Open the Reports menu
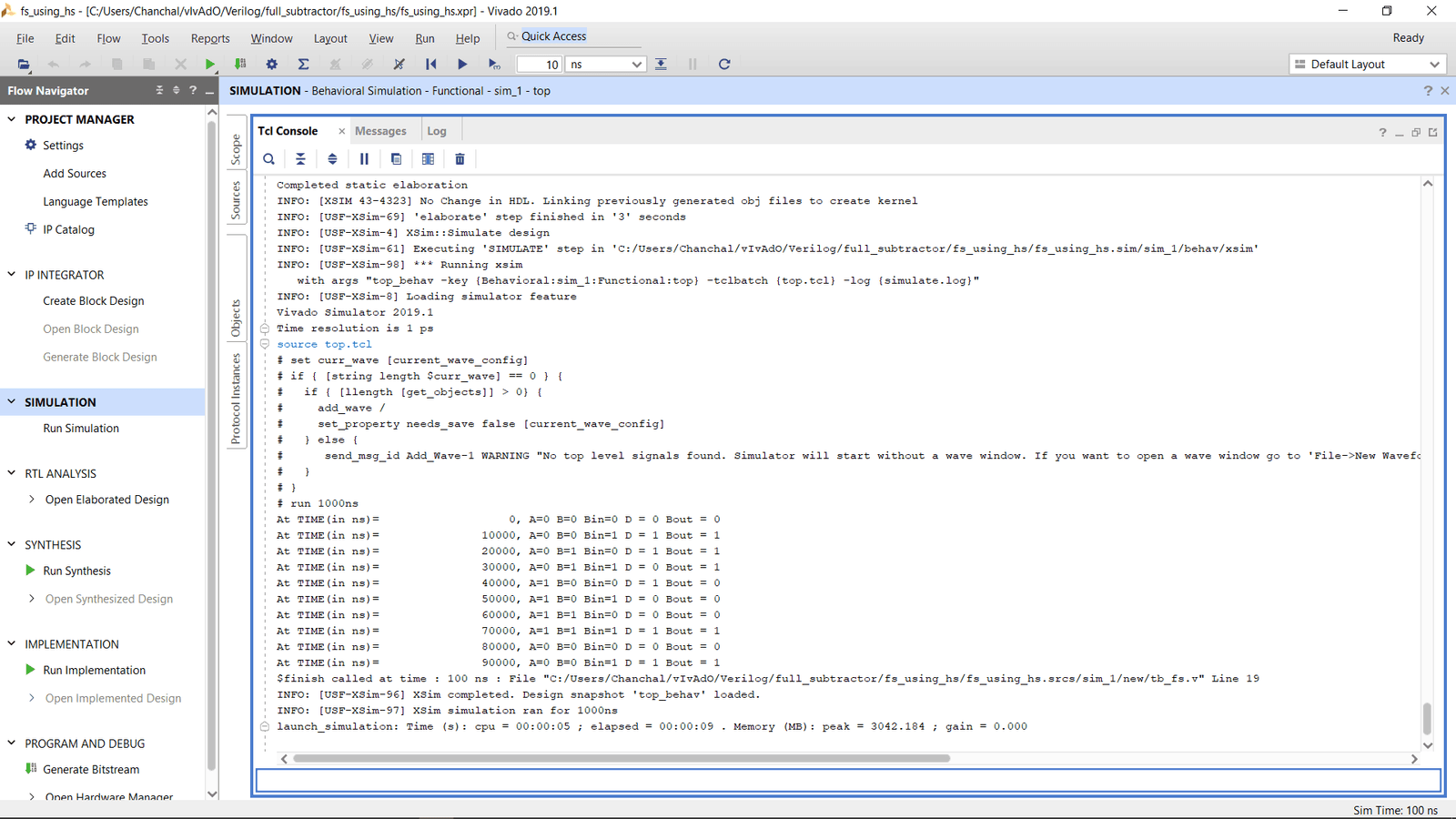Screen dimensions: 1456x819 click(210, 38)
